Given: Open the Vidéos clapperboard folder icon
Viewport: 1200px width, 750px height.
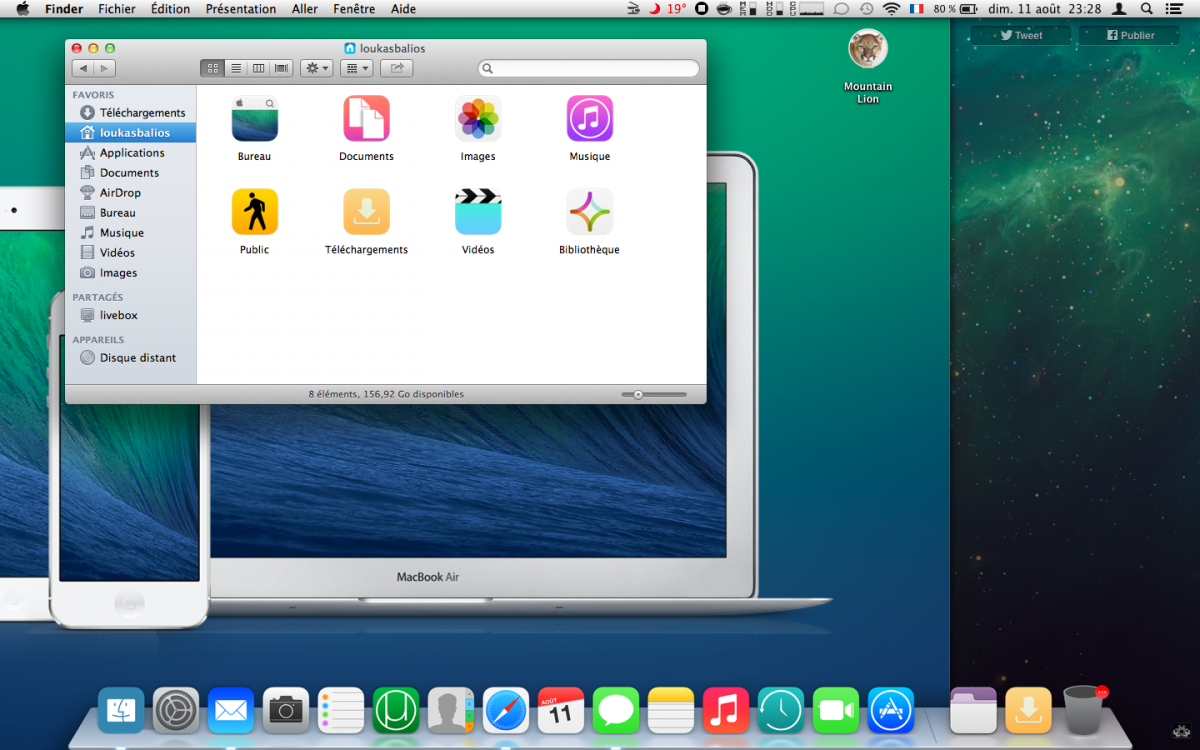Looking at the screenshot, I should 478,212.
